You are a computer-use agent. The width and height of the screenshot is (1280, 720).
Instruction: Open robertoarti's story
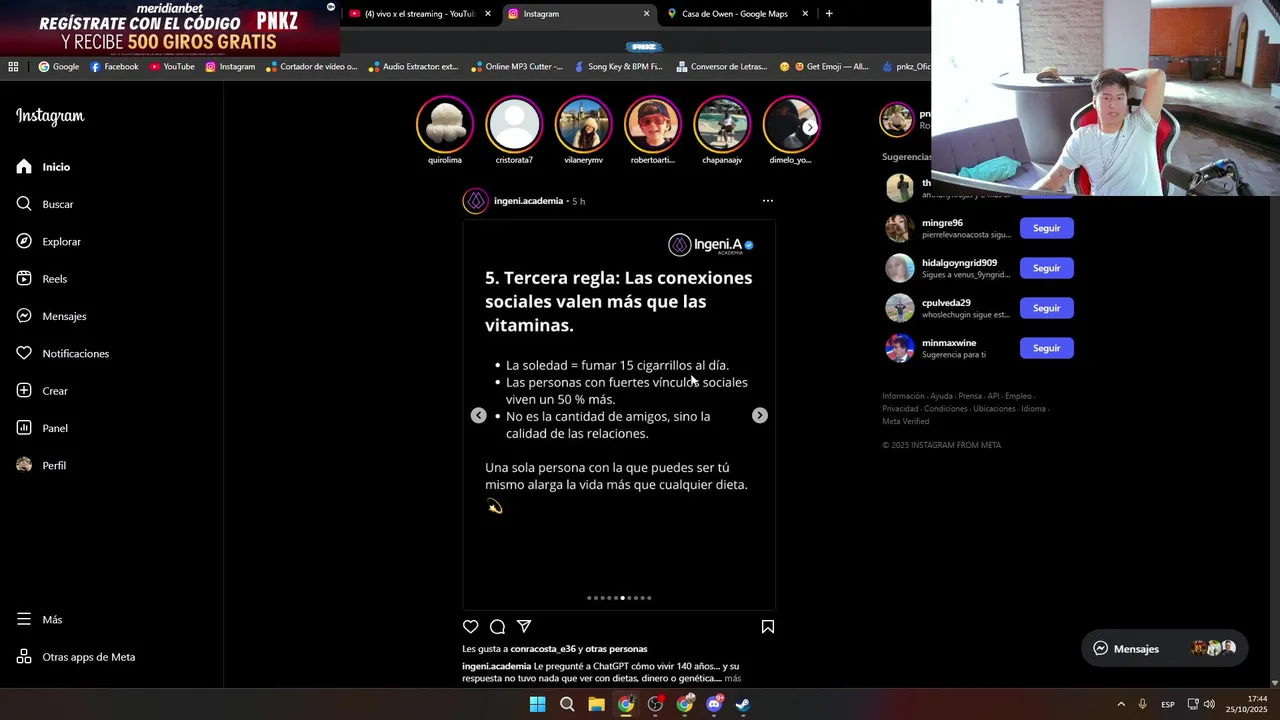pyautogui.click(x=652, y=124)
